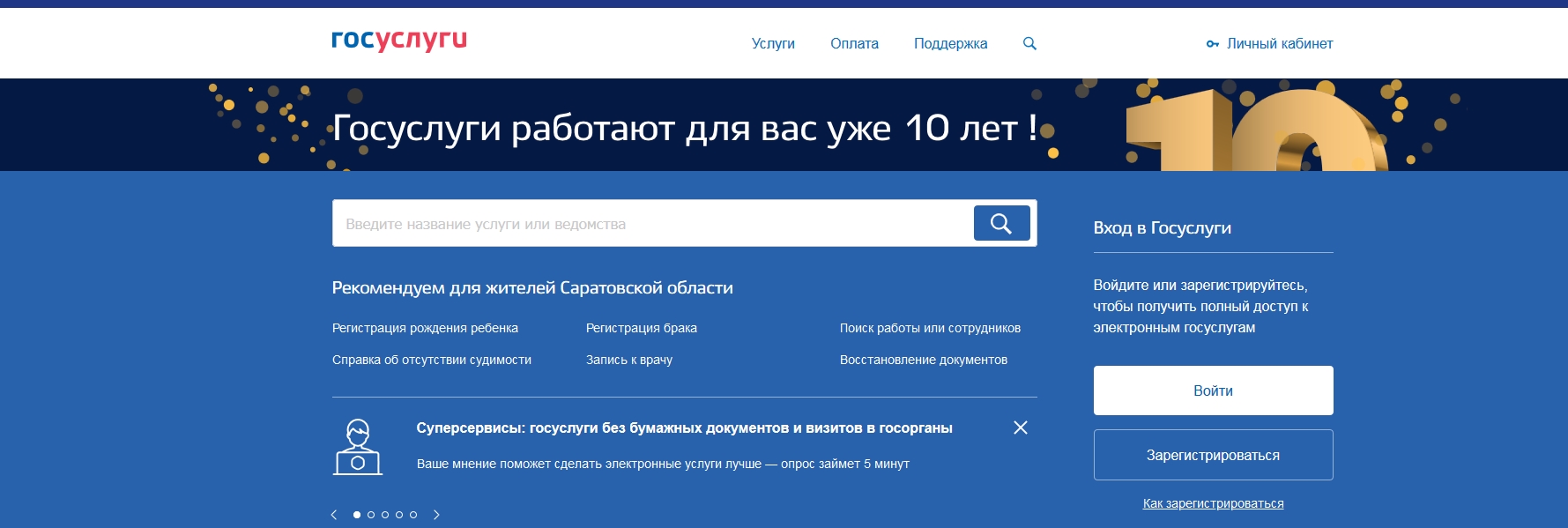The image size is (1568, 528).
Task: Go to next carousel slide arrow
Action: (x=436, y=515)
